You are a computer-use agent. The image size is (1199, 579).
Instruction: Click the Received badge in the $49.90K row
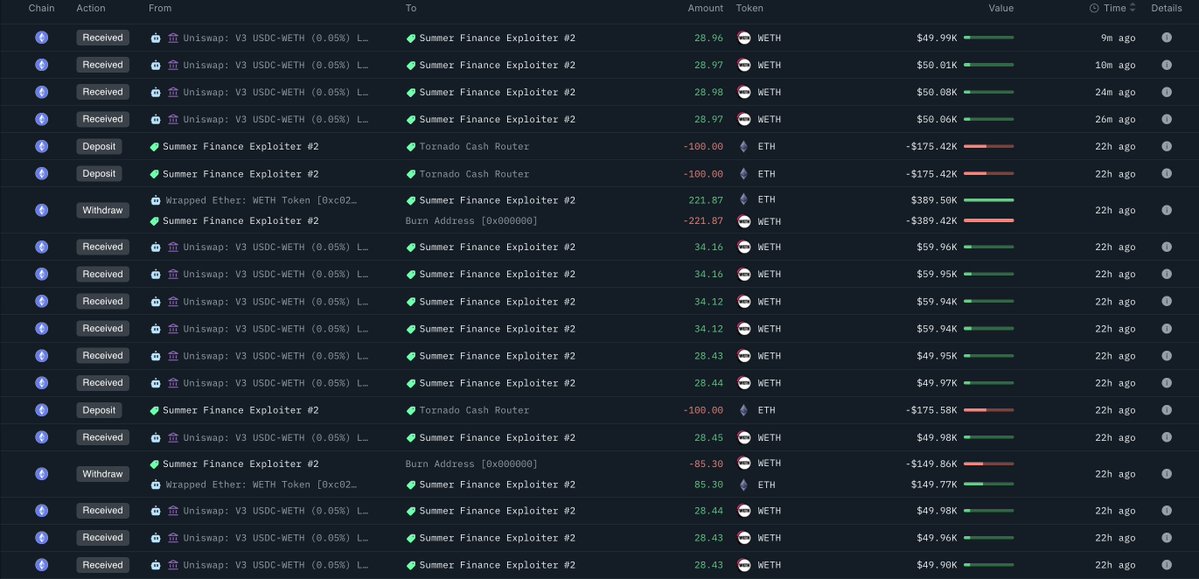coord(102,565)
